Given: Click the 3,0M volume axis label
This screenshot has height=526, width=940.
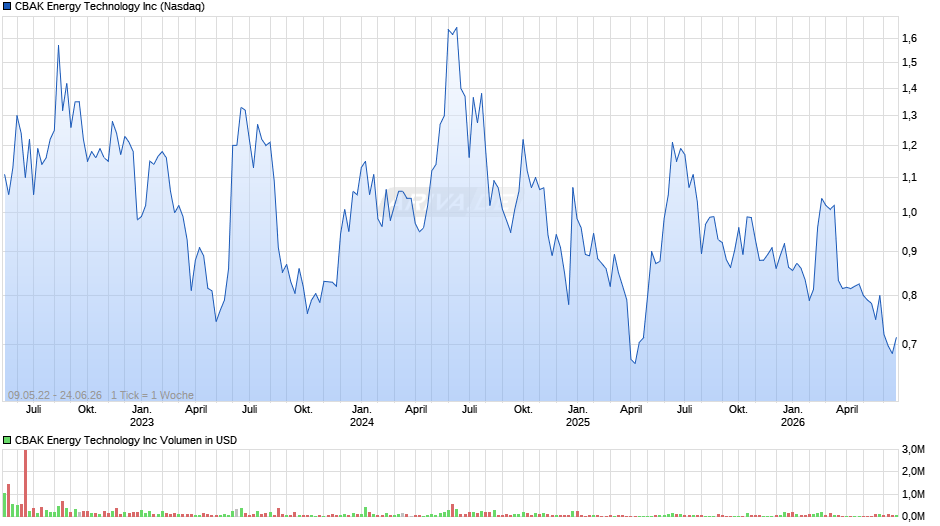Looking at the screenshot, I should (913, 450).
